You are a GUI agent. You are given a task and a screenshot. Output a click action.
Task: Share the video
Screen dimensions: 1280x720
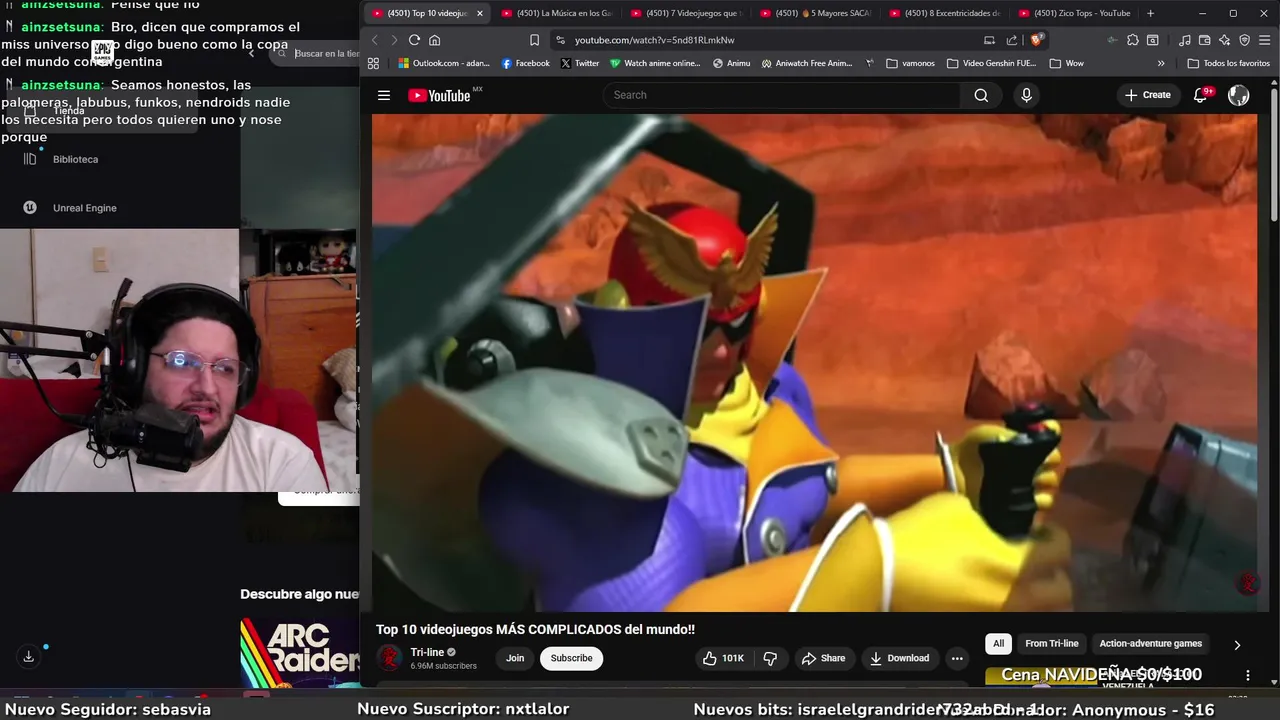(823, 658)
